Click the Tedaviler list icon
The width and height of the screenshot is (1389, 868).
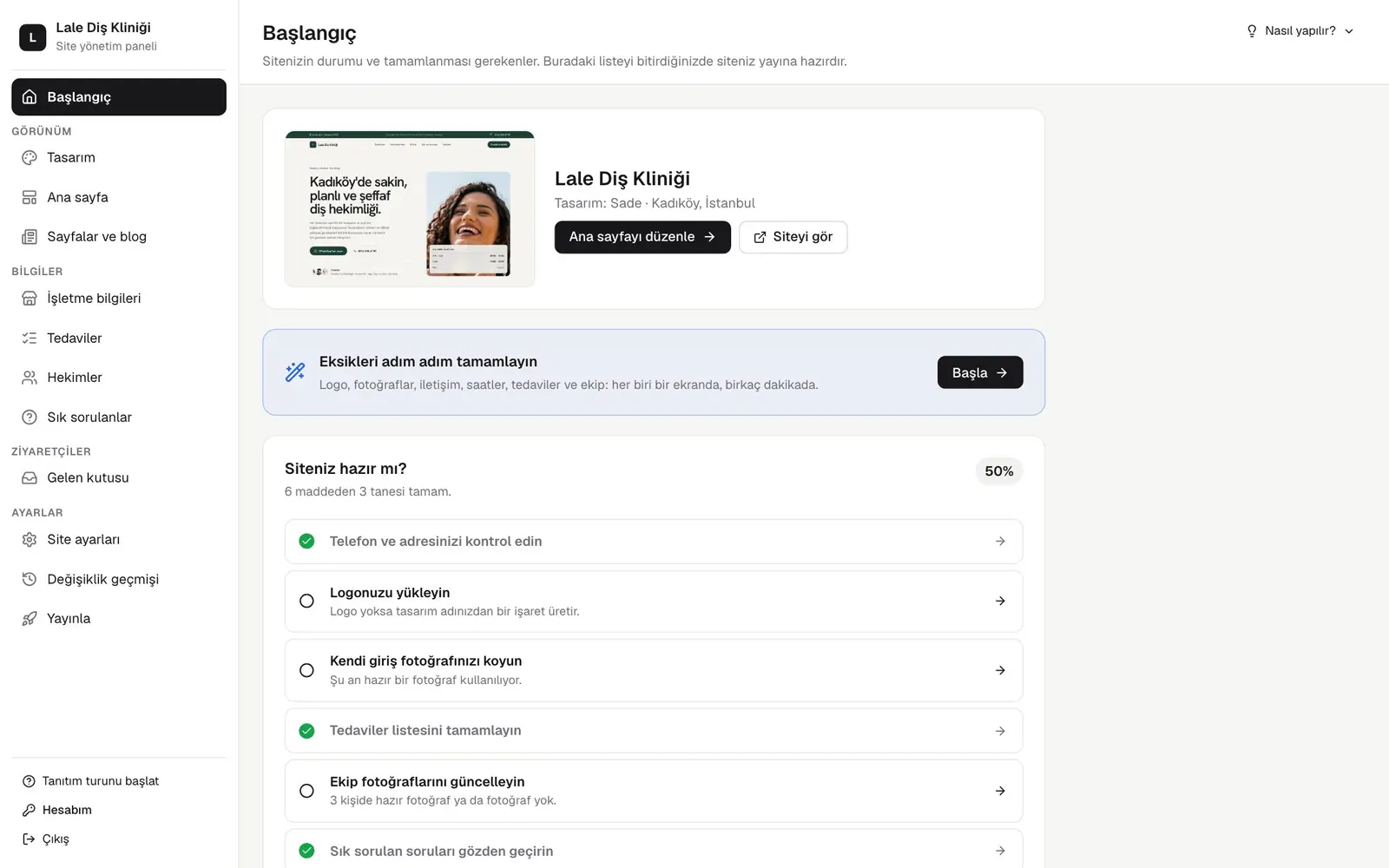coord(30,339)
